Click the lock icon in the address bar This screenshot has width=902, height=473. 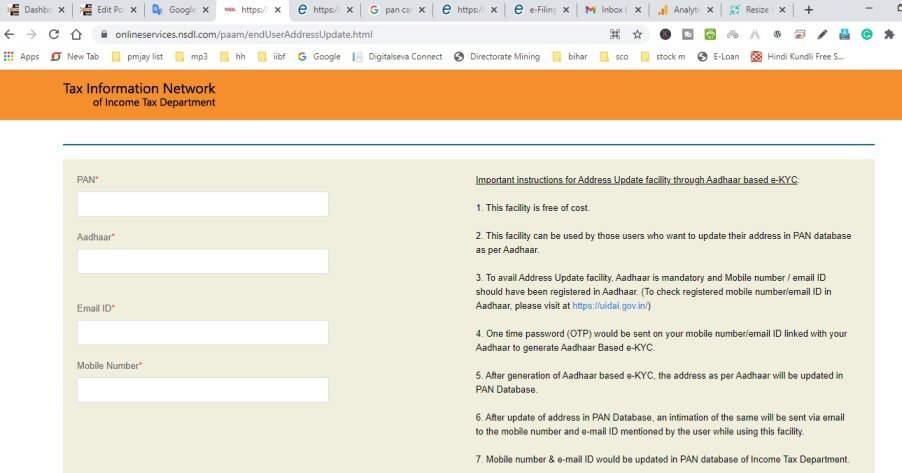104,35
